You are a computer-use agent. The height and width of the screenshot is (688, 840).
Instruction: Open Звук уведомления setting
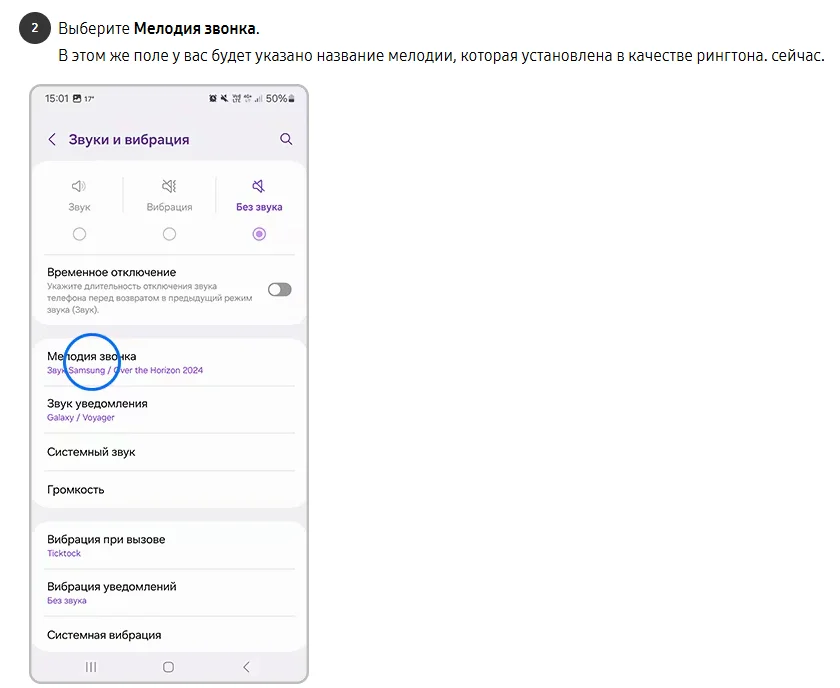(169, 410)
